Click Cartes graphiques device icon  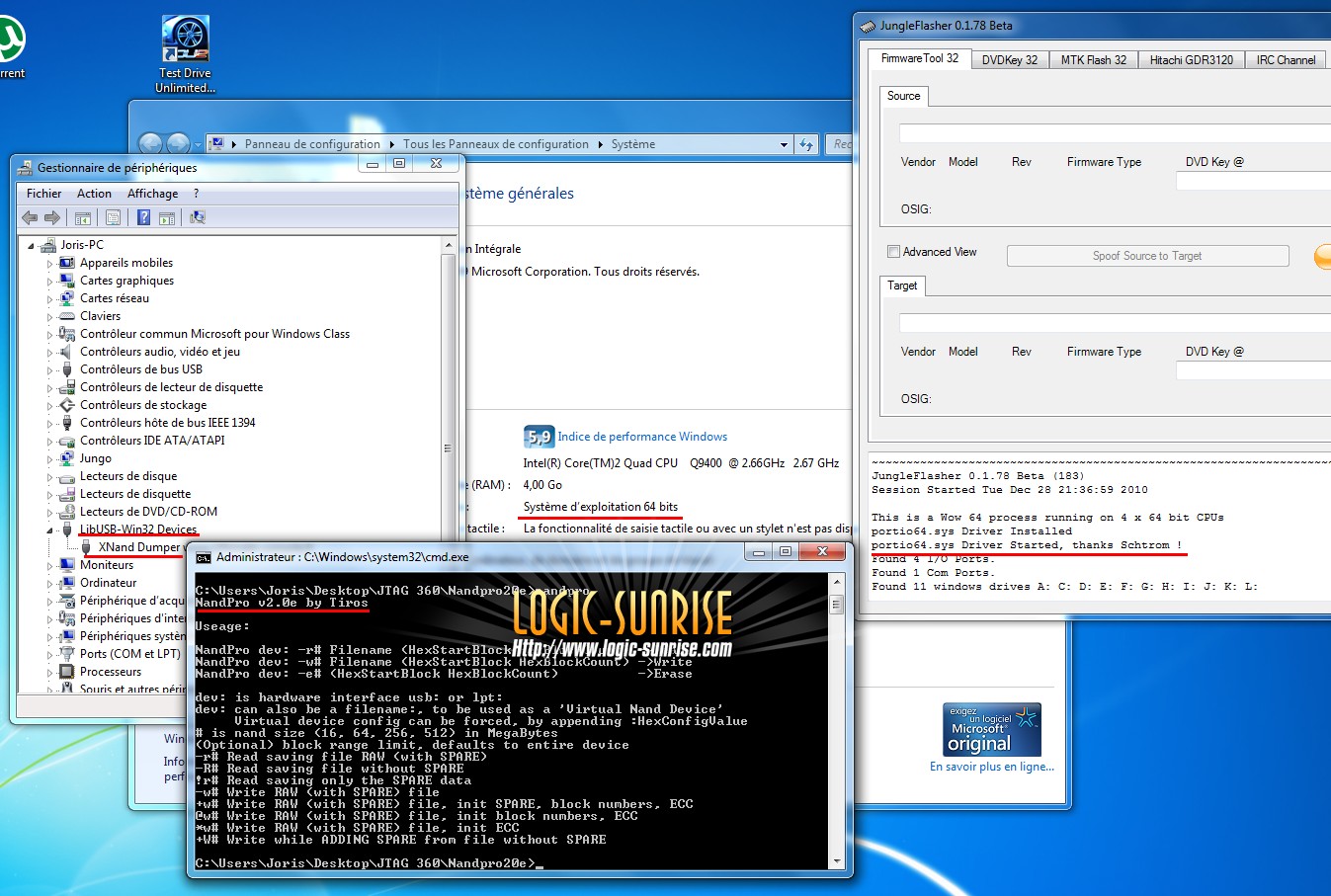point(67,281)
